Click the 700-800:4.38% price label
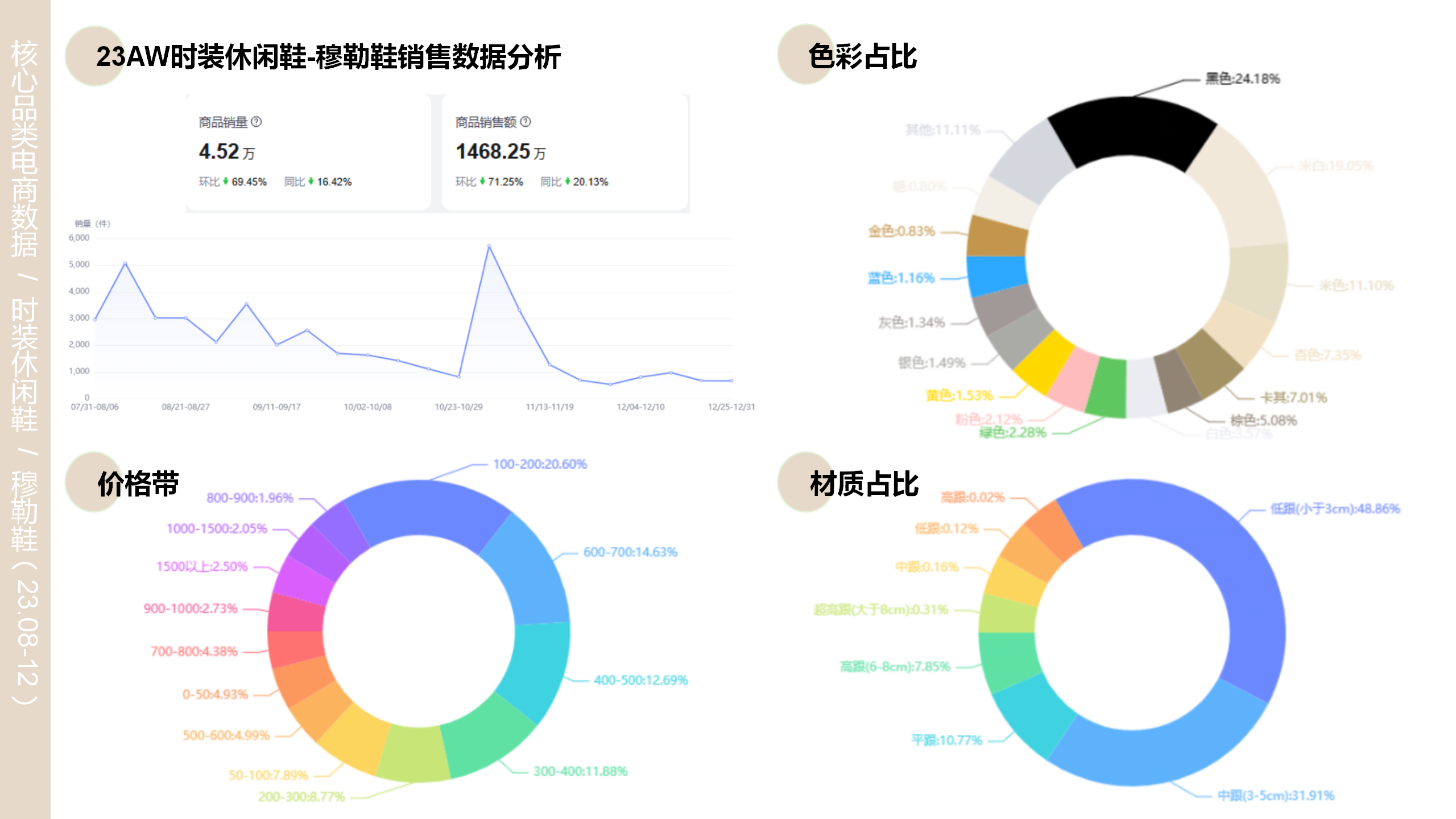 (193, 651)
